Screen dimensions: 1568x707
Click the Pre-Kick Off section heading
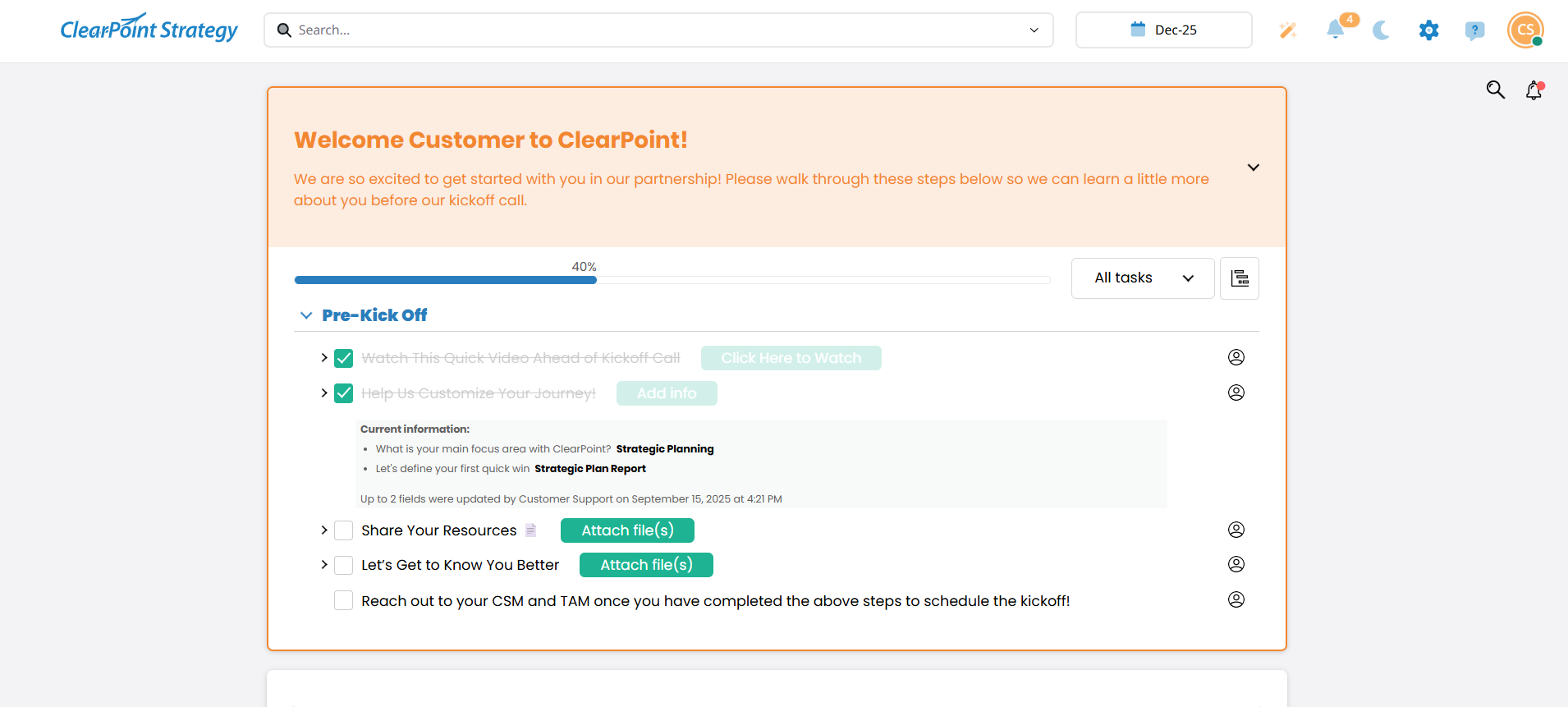tap(374, 315)
